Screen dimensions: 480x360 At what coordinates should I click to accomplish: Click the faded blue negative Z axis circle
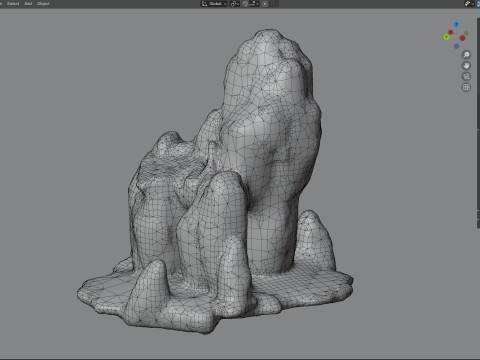point(457,46)
